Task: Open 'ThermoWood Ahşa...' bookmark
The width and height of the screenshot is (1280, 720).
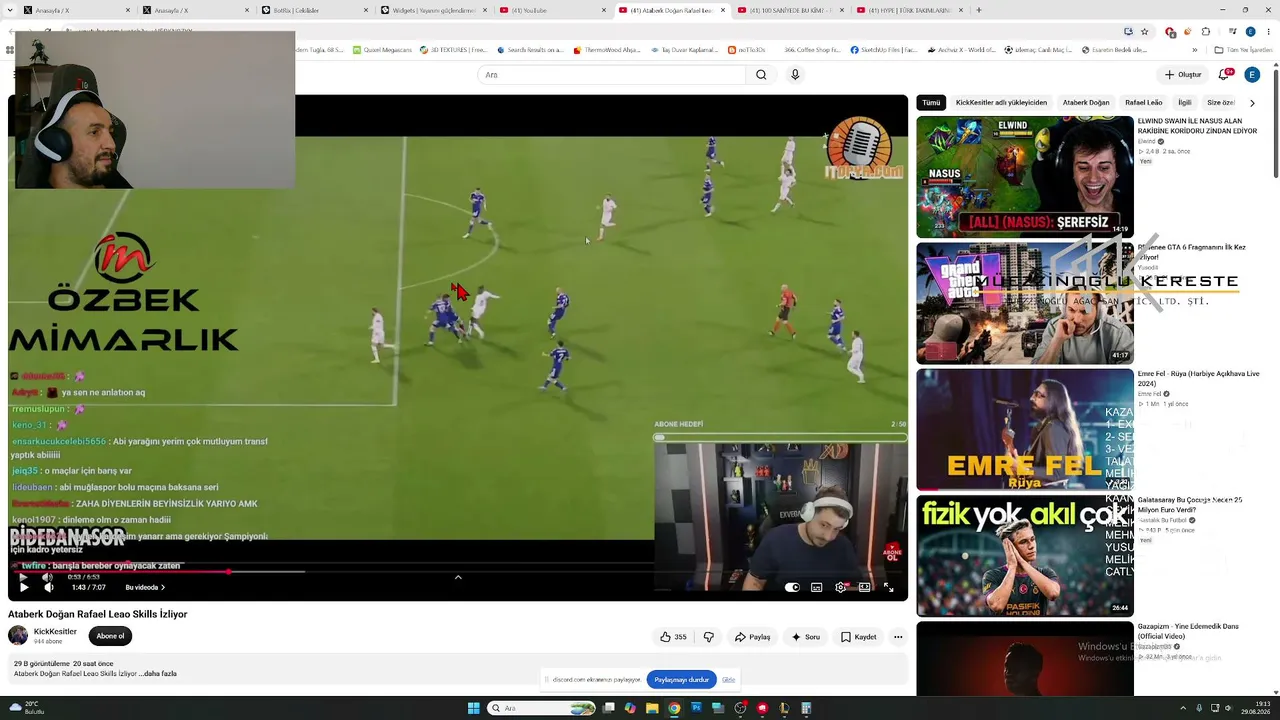Action: [605, 50]
